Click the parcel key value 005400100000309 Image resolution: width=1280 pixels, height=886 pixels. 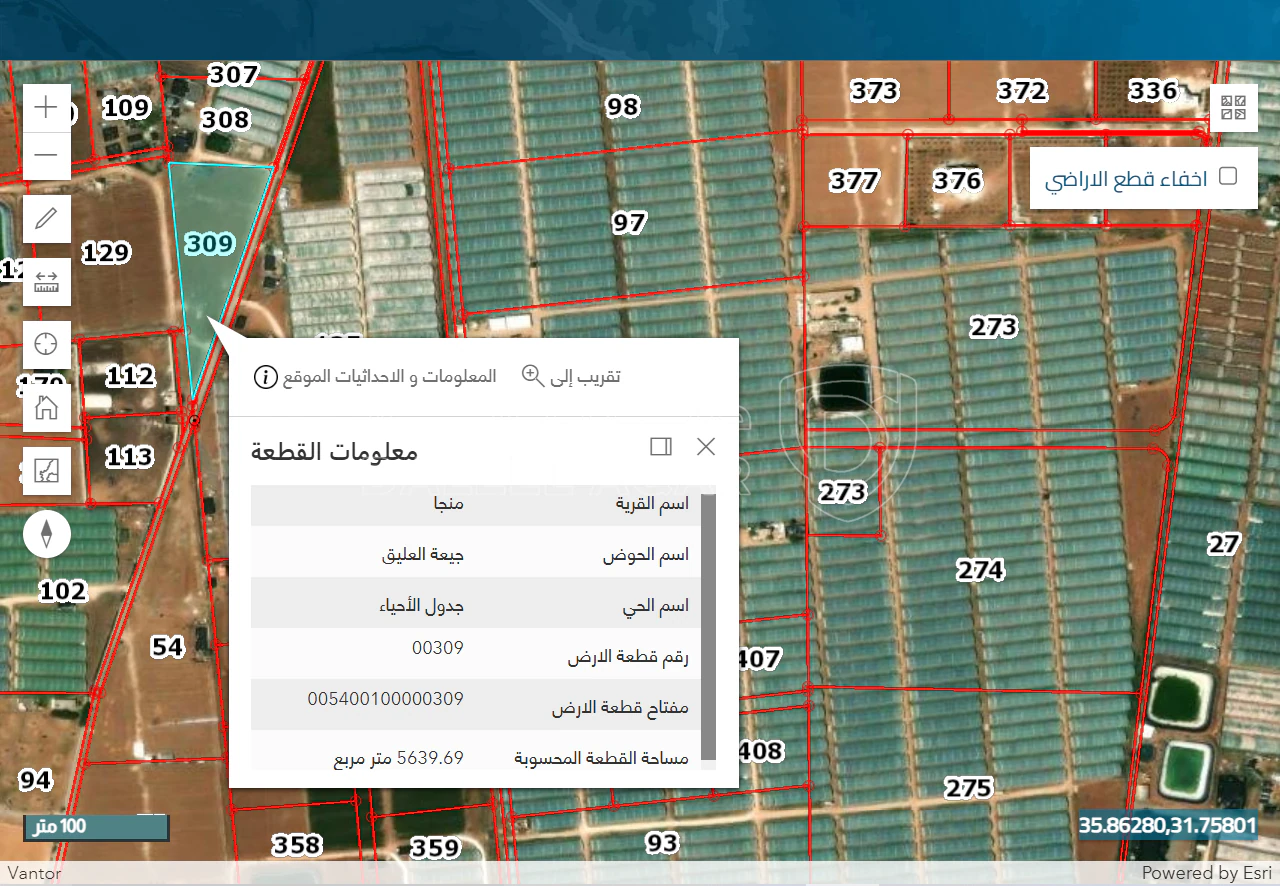point(386,699)
